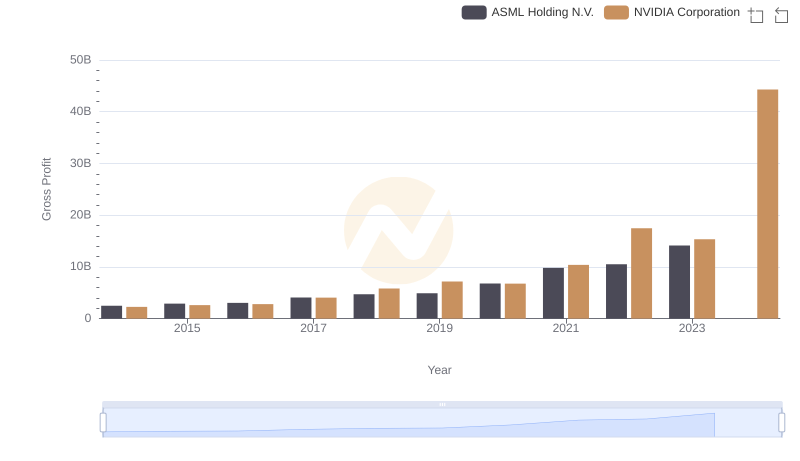
Task: Click the ASML bar for 2016
Action: pos(238,311)
